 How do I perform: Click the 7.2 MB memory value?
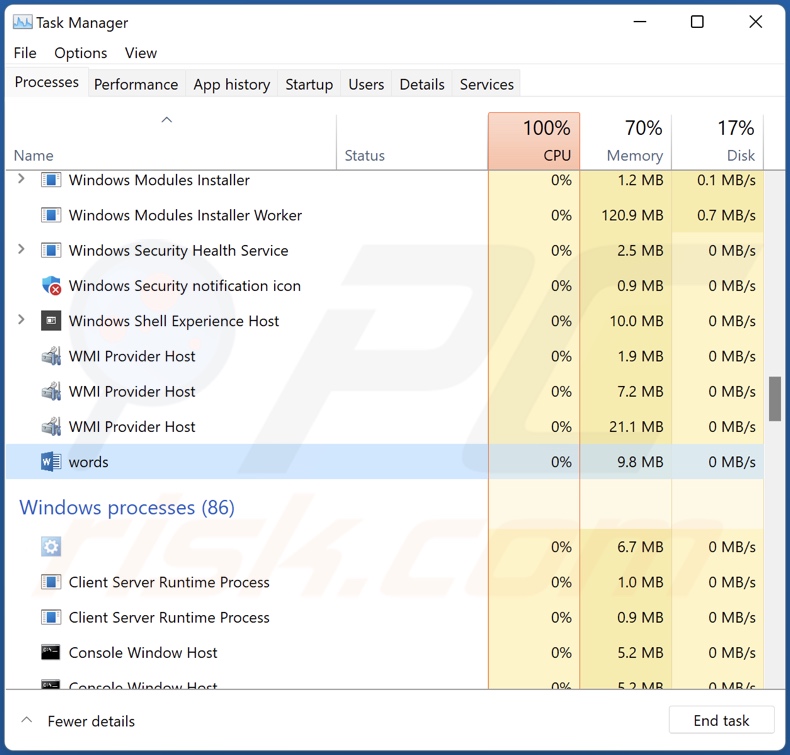pyautogui.click(x=640, y=391)
